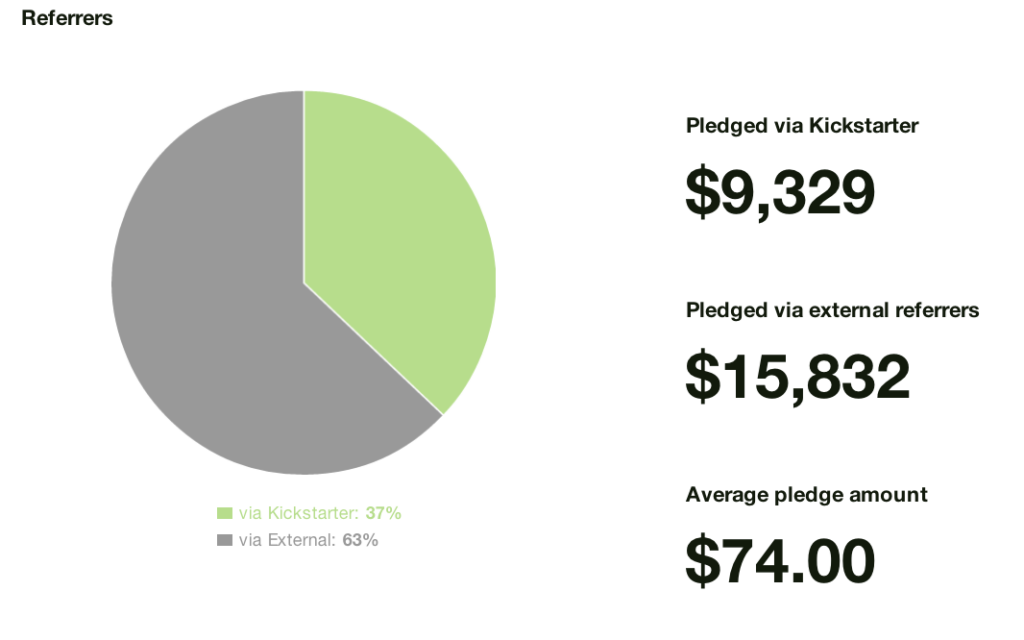Click the "Average pledge amount" heading

pyautogui.click(x=806, y=495)
